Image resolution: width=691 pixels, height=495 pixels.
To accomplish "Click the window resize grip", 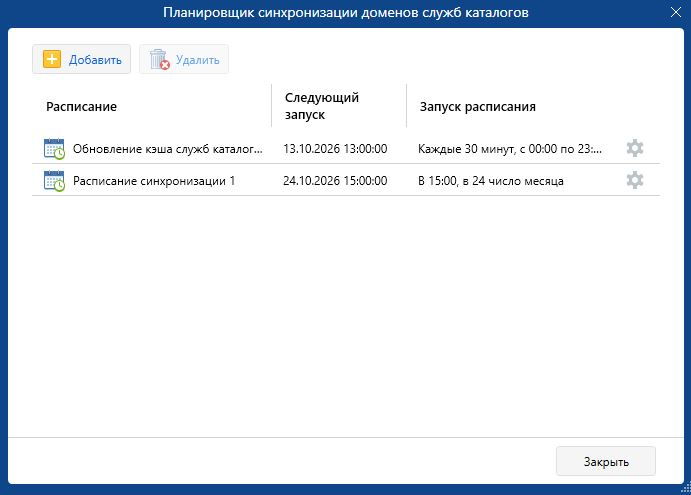I will coord(686,489).
